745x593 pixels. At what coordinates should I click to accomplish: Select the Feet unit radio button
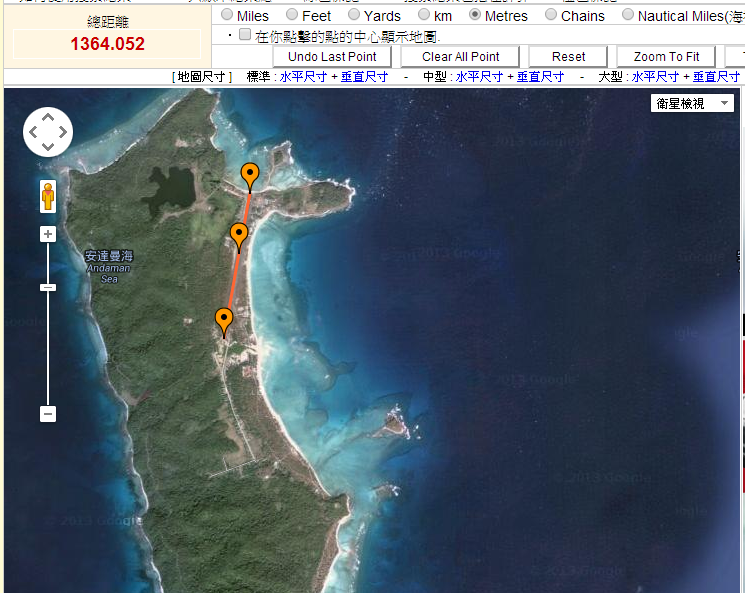click(x=292, y=15)
